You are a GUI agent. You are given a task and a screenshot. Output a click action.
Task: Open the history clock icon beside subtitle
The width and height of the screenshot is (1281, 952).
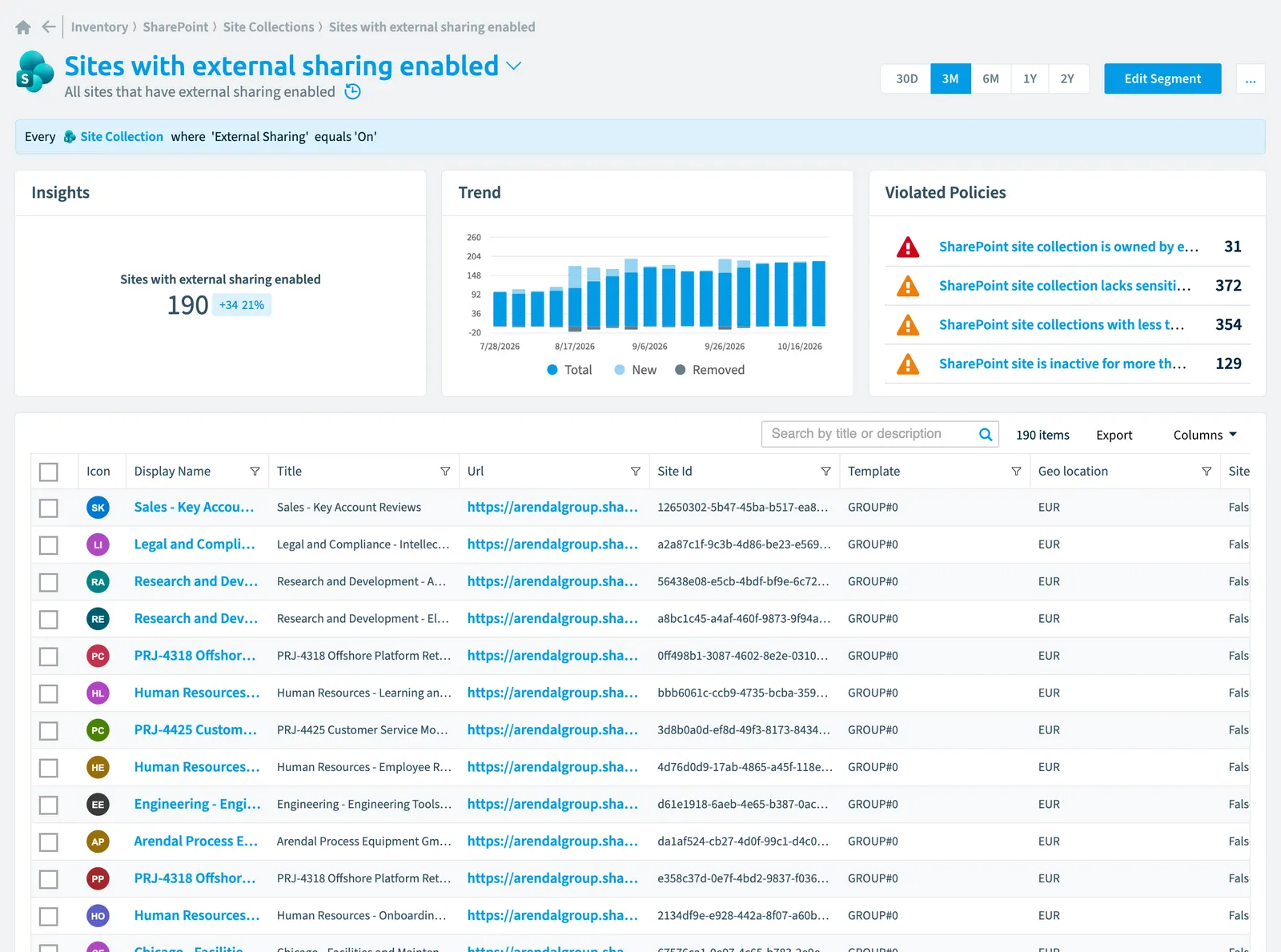(x=352, y=92)
